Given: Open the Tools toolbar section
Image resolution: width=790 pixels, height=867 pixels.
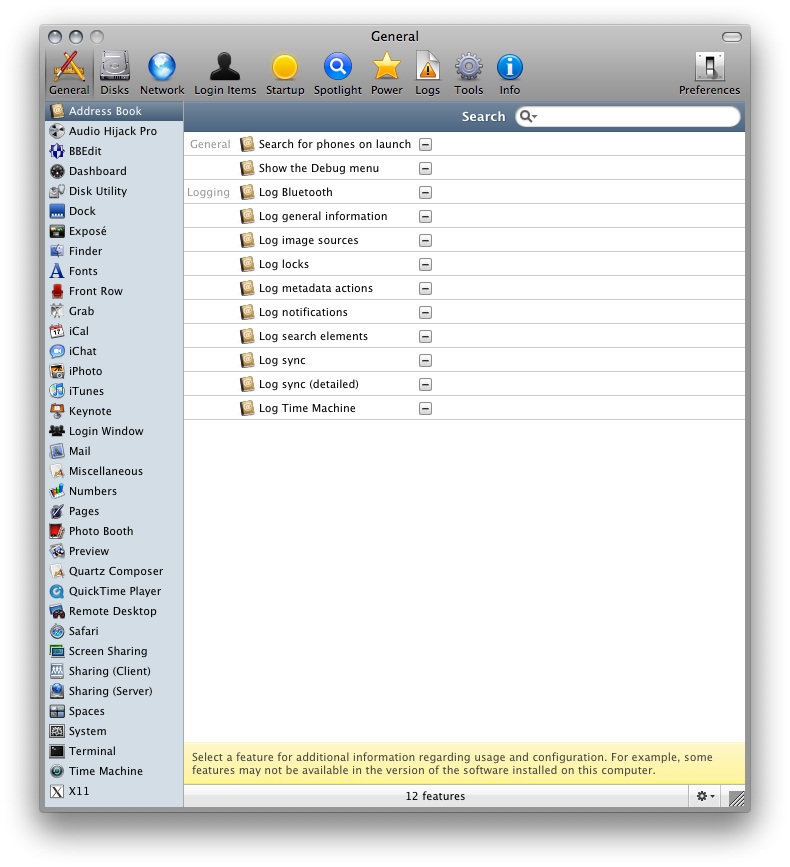Looking at the screenshot, I should [x=469, y=74].
